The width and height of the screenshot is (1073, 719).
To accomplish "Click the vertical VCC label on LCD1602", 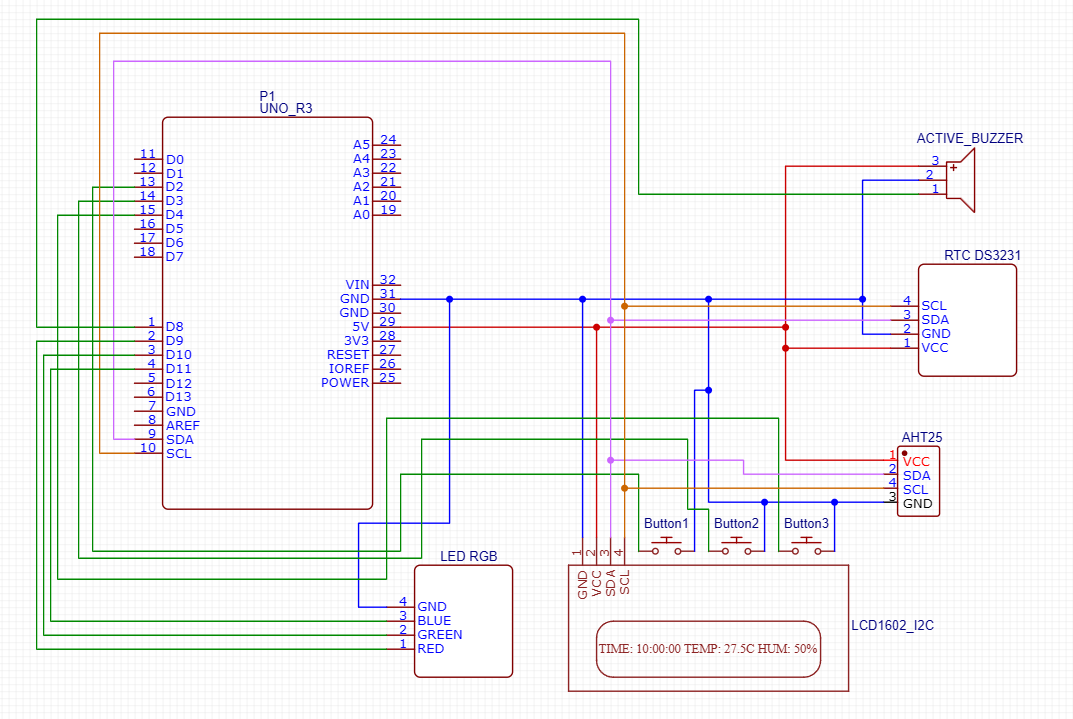I will click(x=597, y=584).
